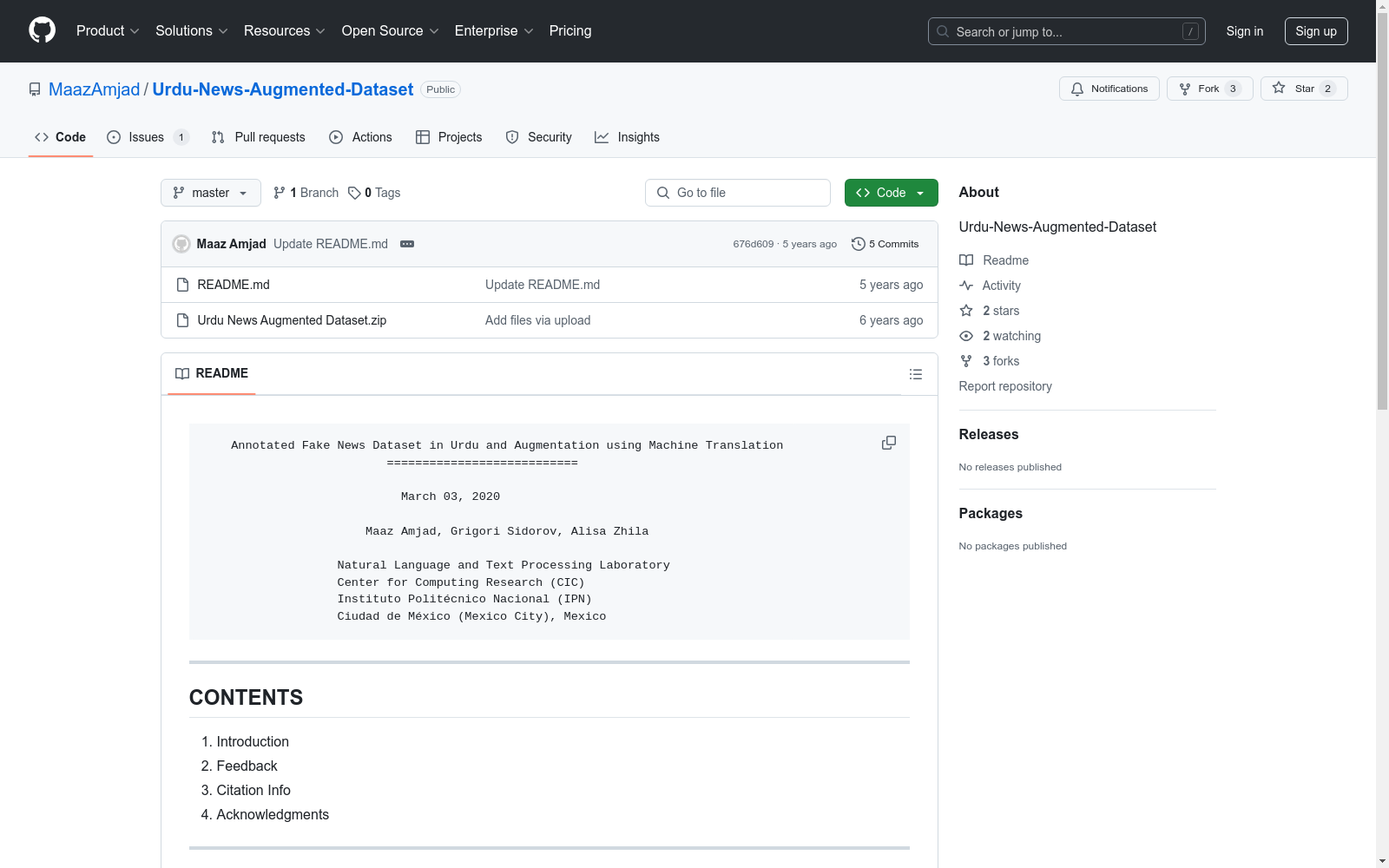Image resolution: width=1389 pixels, height=868 pixels.
Task: Open the commit history clock icon
Action: point(859,244)
